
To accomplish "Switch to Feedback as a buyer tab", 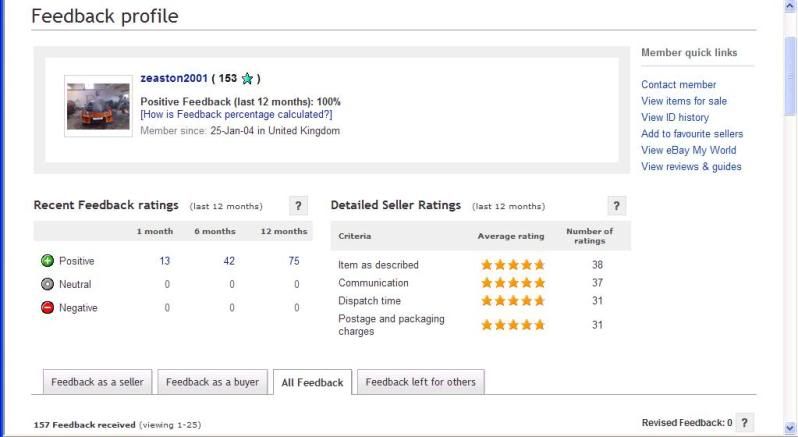I will pyautogui.click(x=211, y=382).
